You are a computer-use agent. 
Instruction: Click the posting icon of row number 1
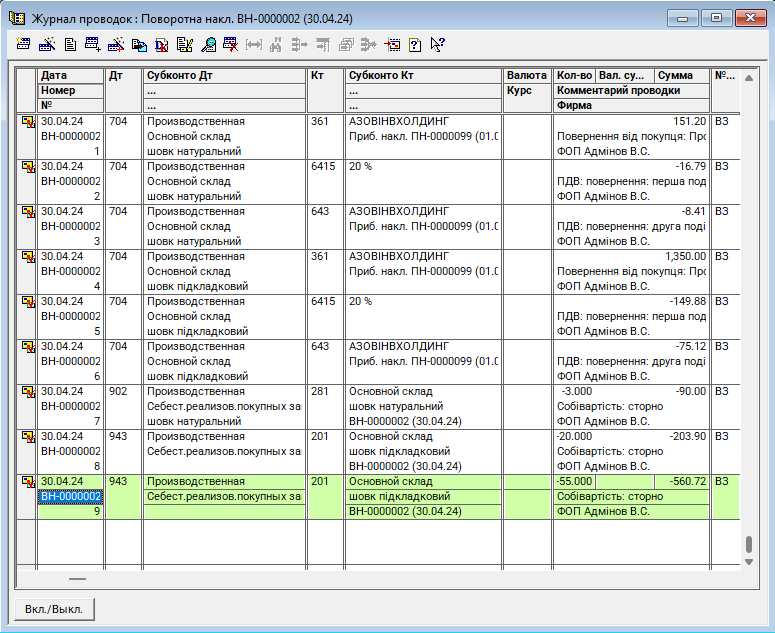(28, 122)
